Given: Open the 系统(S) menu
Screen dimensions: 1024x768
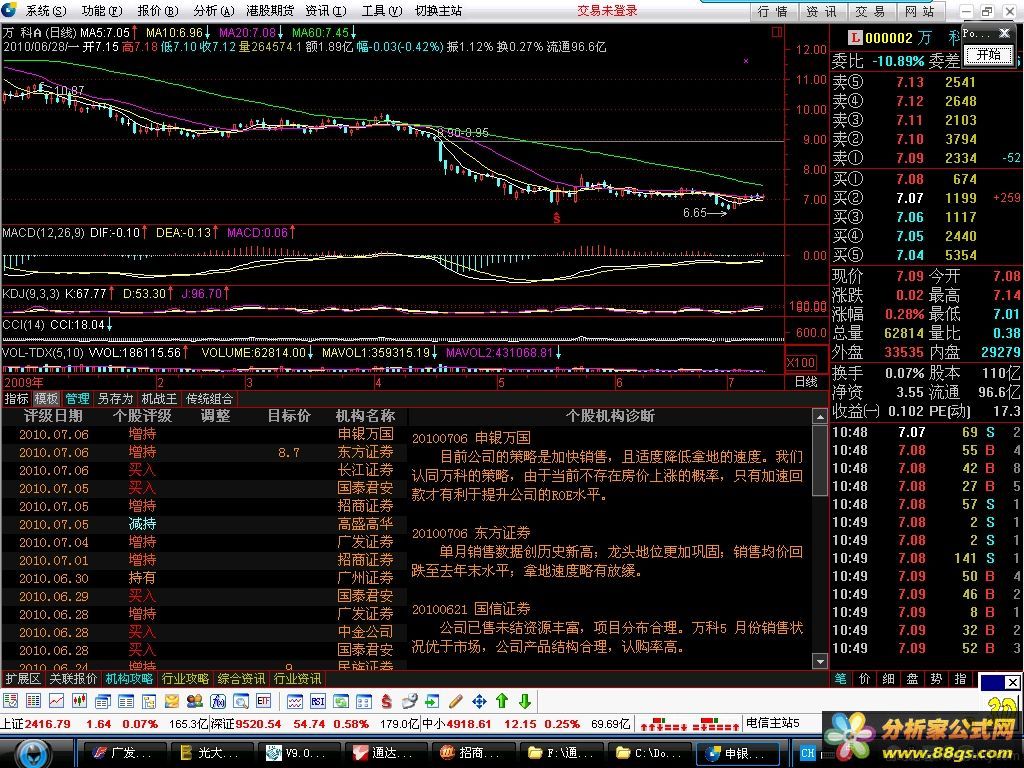Looking at the screenshot, I should pyautogui.click(x=46, y=10).
